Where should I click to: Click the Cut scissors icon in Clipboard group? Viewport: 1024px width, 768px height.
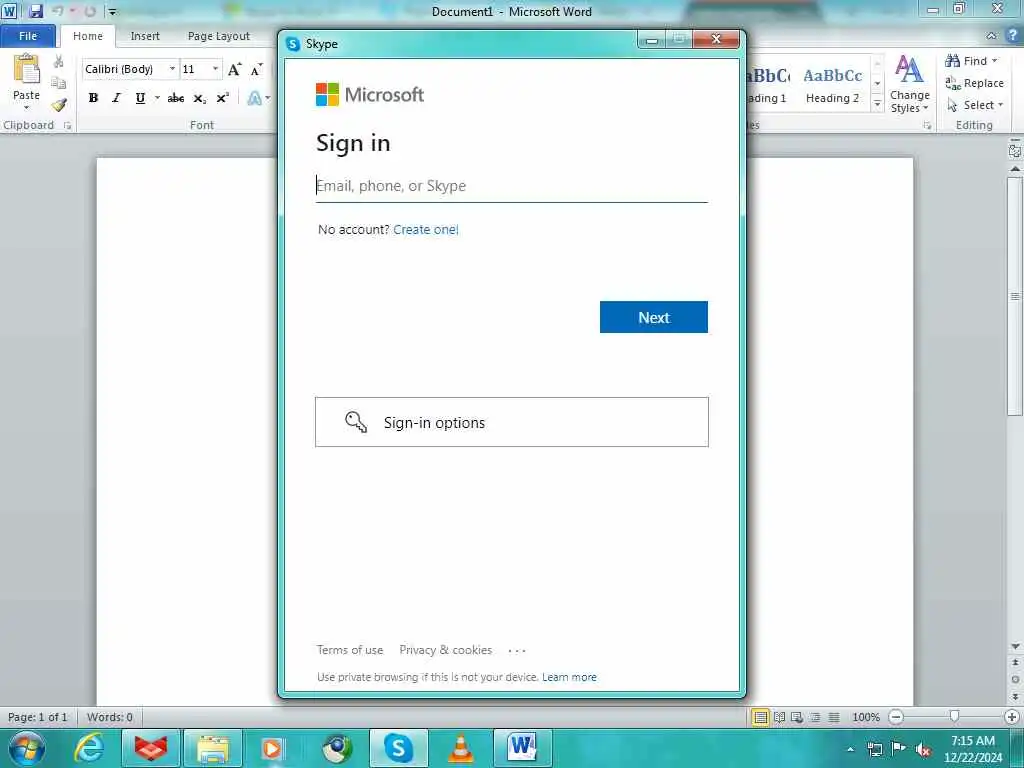(59, 62)
